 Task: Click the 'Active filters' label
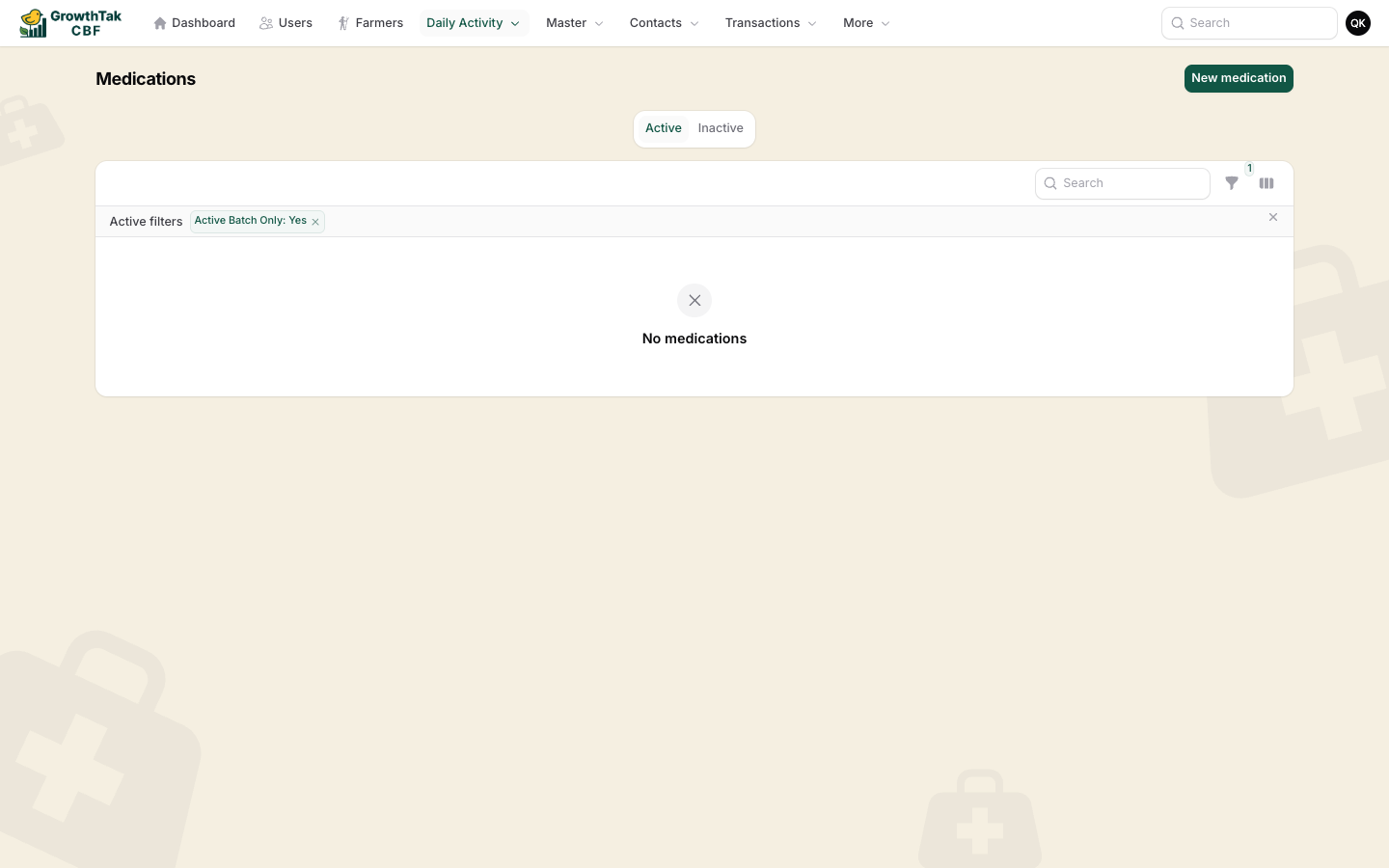(x=146, y=222)
